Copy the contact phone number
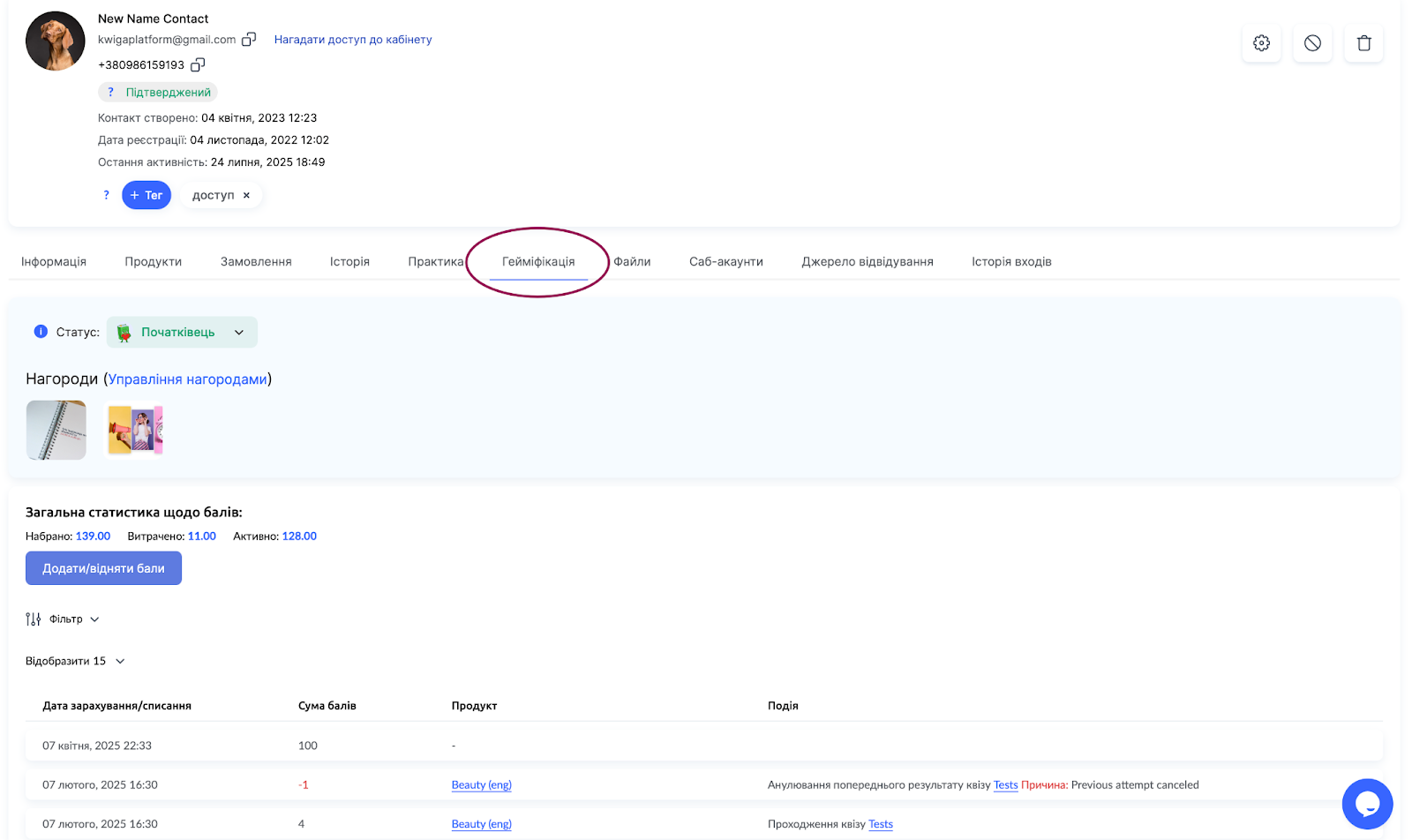Screen dimensions: 1412x840 point(198,64)
